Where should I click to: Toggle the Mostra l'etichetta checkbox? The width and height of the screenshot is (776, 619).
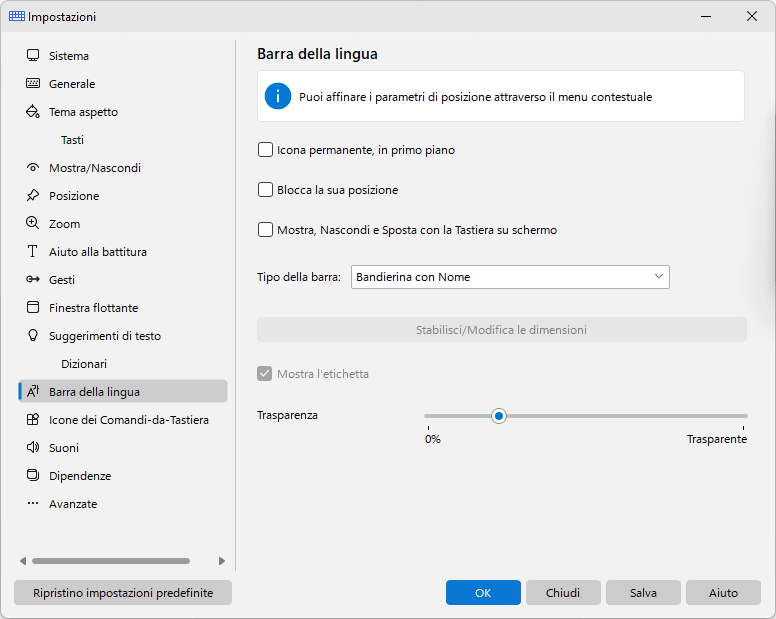[x=265, y=374]
